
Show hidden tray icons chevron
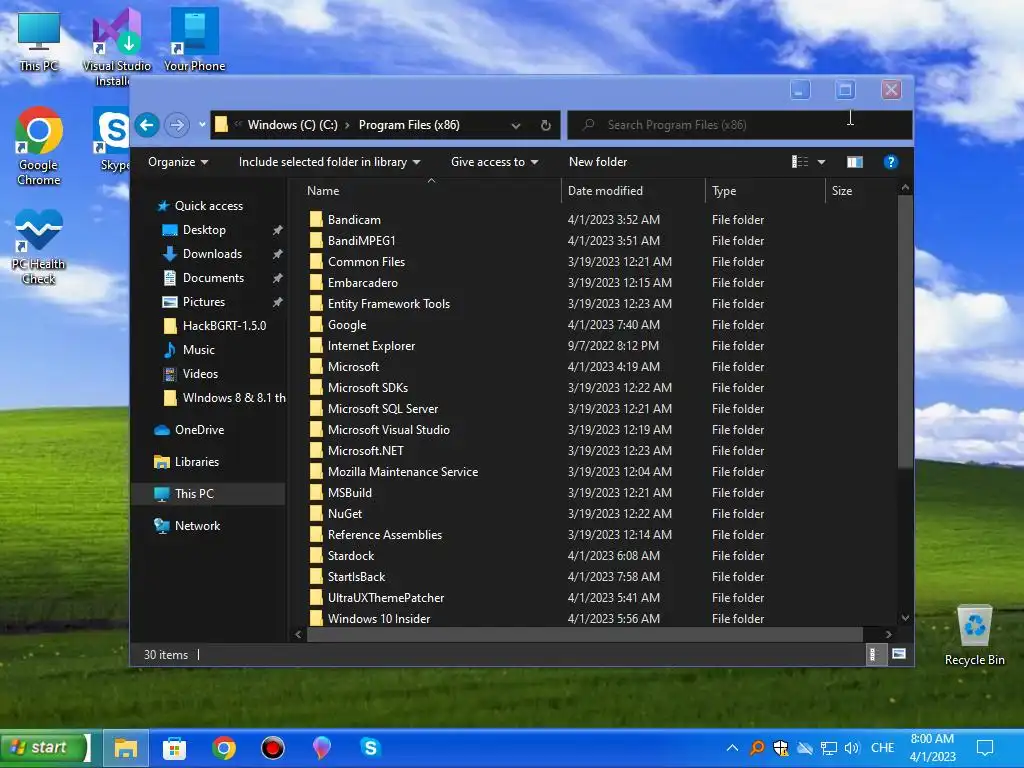tap(732, 748)
